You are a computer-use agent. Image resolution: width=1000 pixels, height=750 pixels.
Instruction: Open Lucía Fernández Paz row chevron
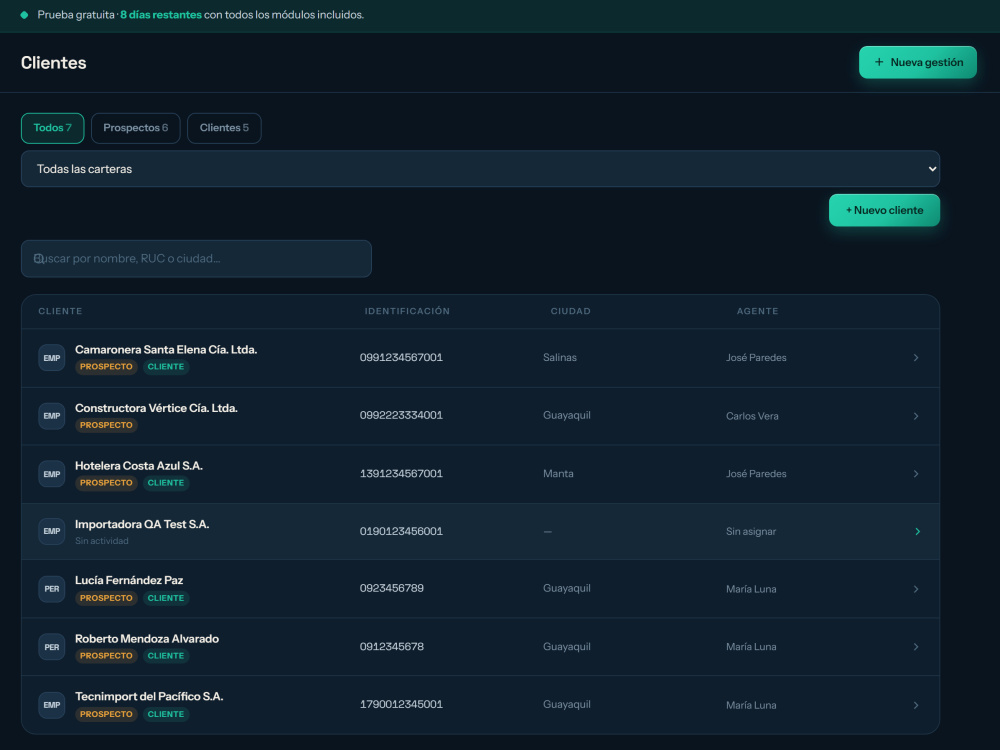(x=916, y=589)
